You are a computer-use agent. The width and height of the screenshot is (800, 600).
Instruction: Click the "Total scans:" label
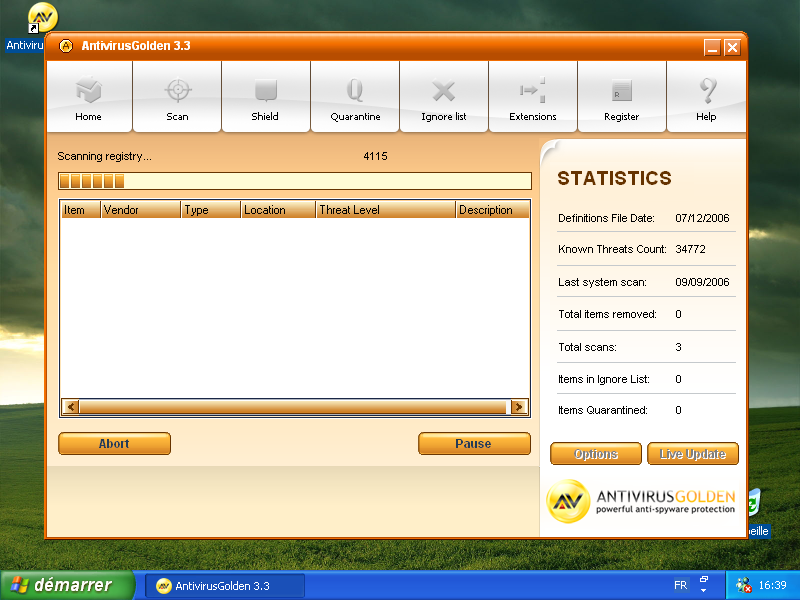(587, 347)
